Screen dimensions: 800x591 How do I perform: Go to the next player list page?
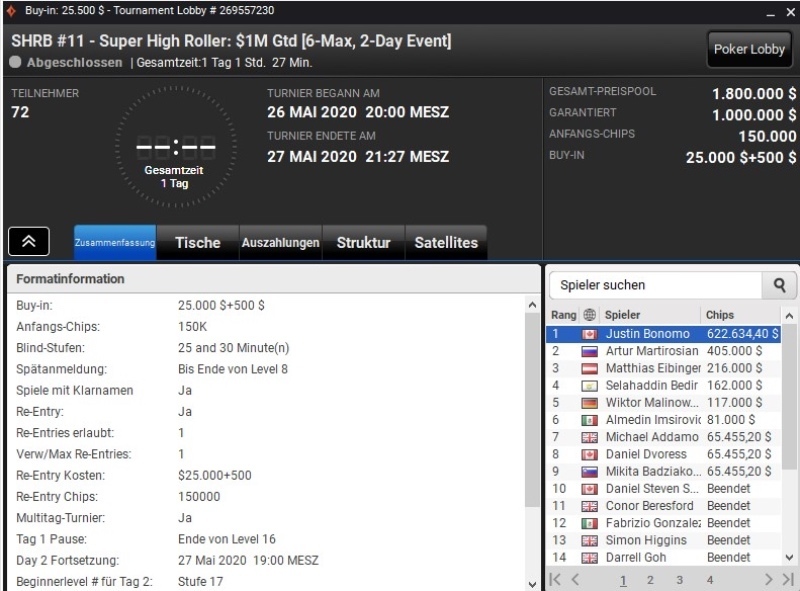point(770,579)
